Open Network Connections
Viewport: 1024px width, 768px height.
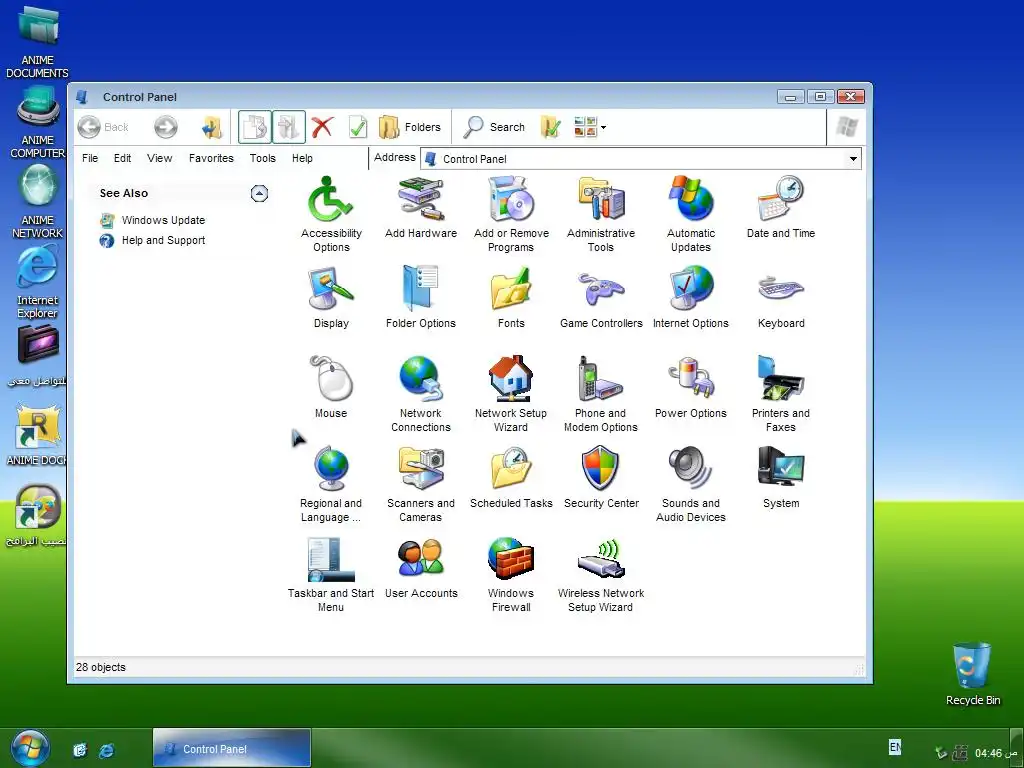[x=421, y=394]
